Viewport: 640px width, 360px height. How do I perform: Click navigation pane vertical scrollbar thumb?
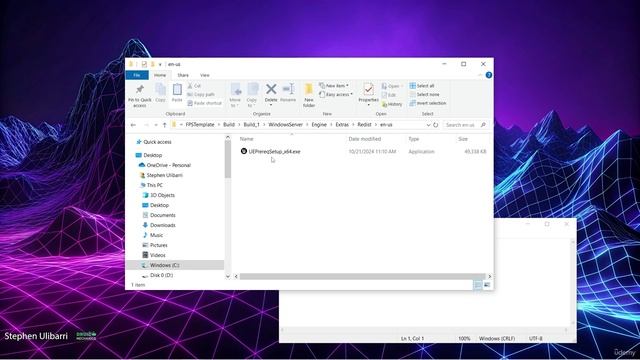(x=228, y=159)
